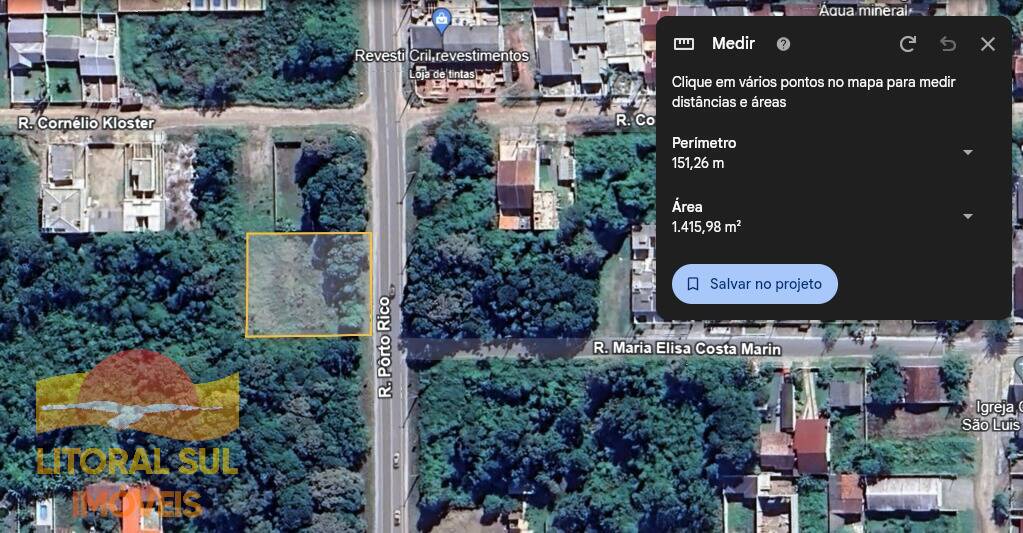
Task: Click inside the yellow measured lot
Action: click(x=309, y=284)
